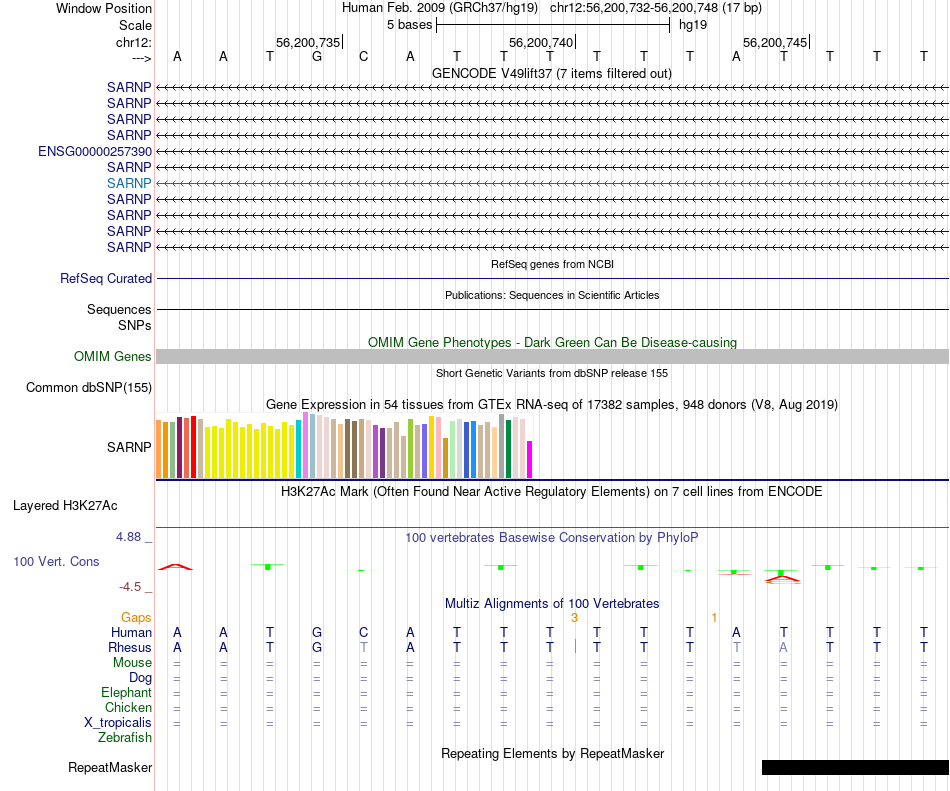Click the position marker 56,200,745
The width and height of the screenshot is (950, 791).
pos(775,42)
